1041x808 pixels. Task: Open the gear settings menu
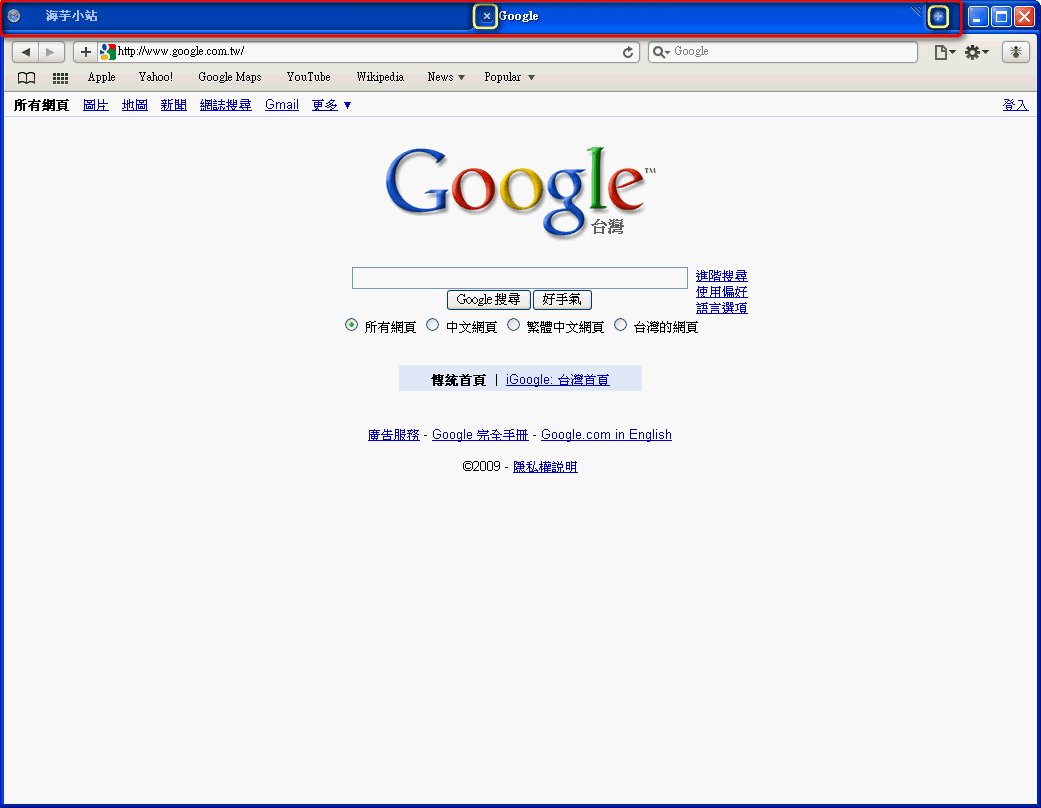(976, 52)
